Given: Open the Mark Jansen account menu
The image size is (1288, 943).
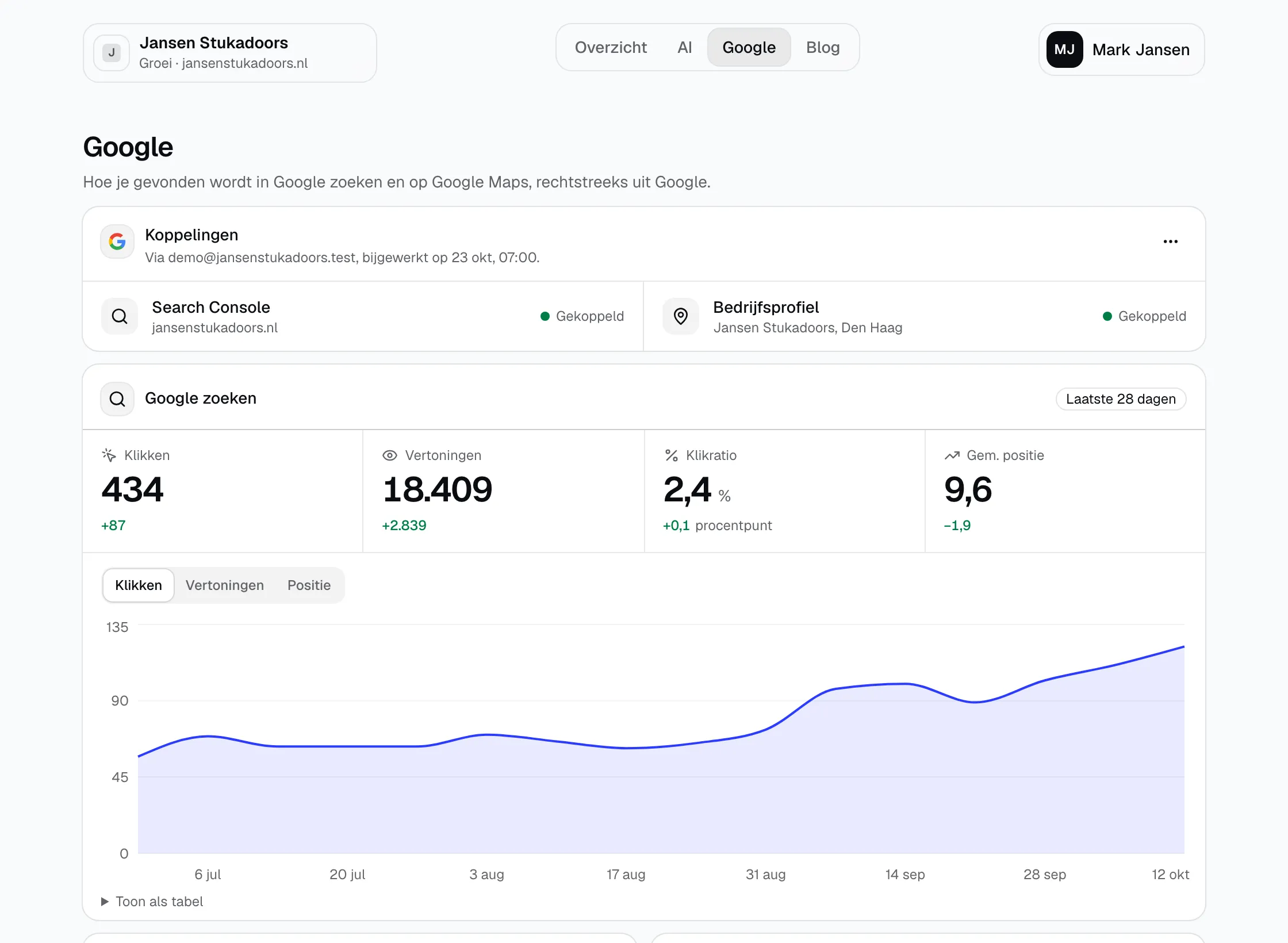Looking at the screenshot, I should tap(1121, 49).
